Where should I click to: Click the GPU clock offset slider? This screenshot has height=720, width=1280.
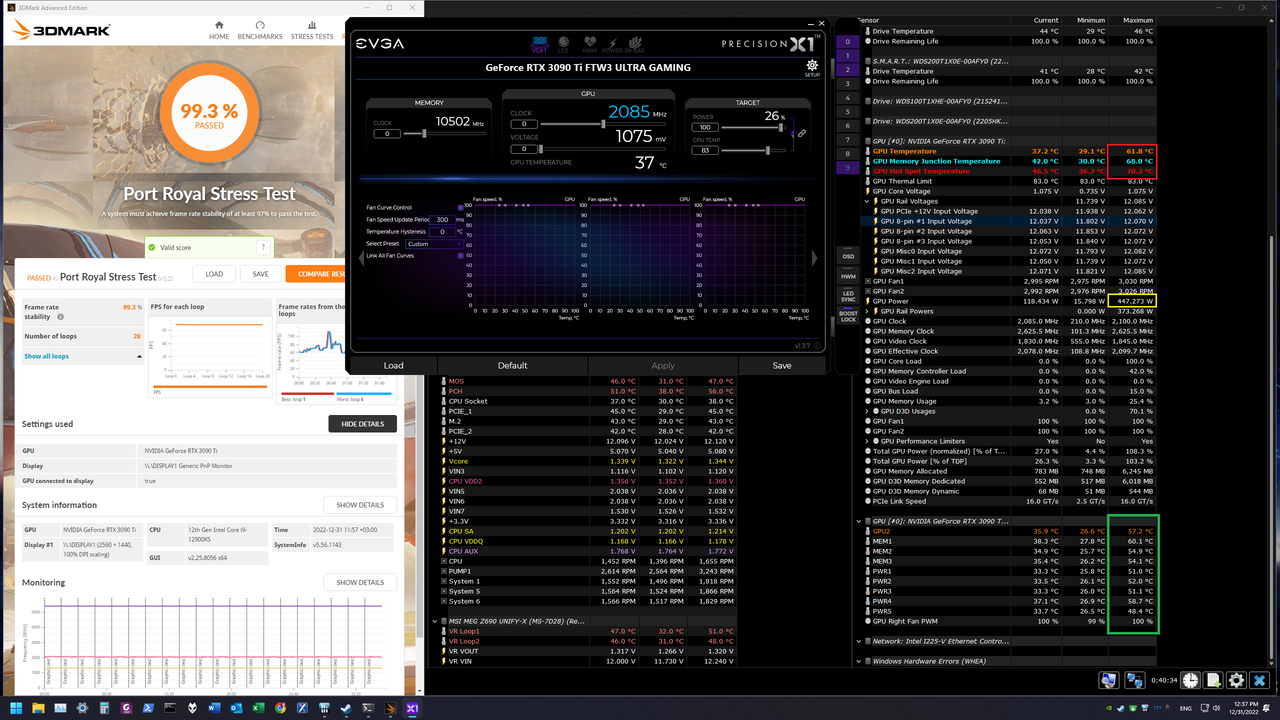(603, 123)
